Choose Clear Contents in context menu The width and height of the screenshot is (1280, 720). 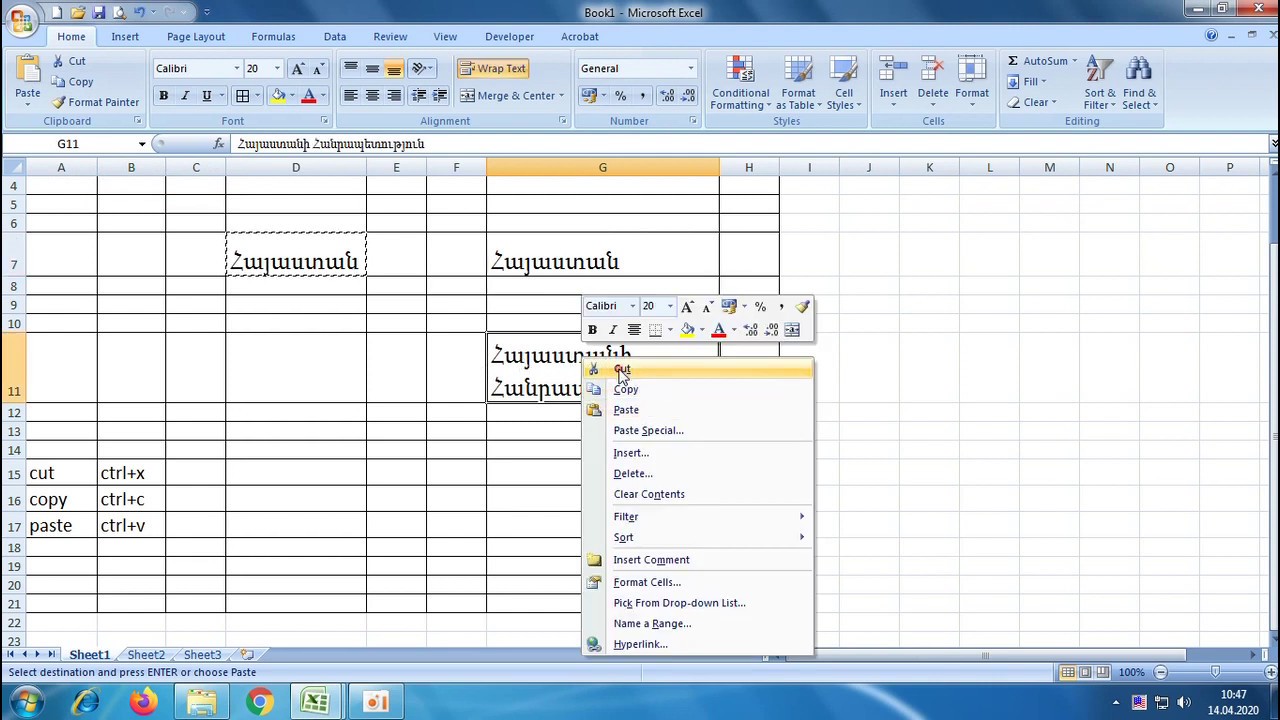point(698,494)
